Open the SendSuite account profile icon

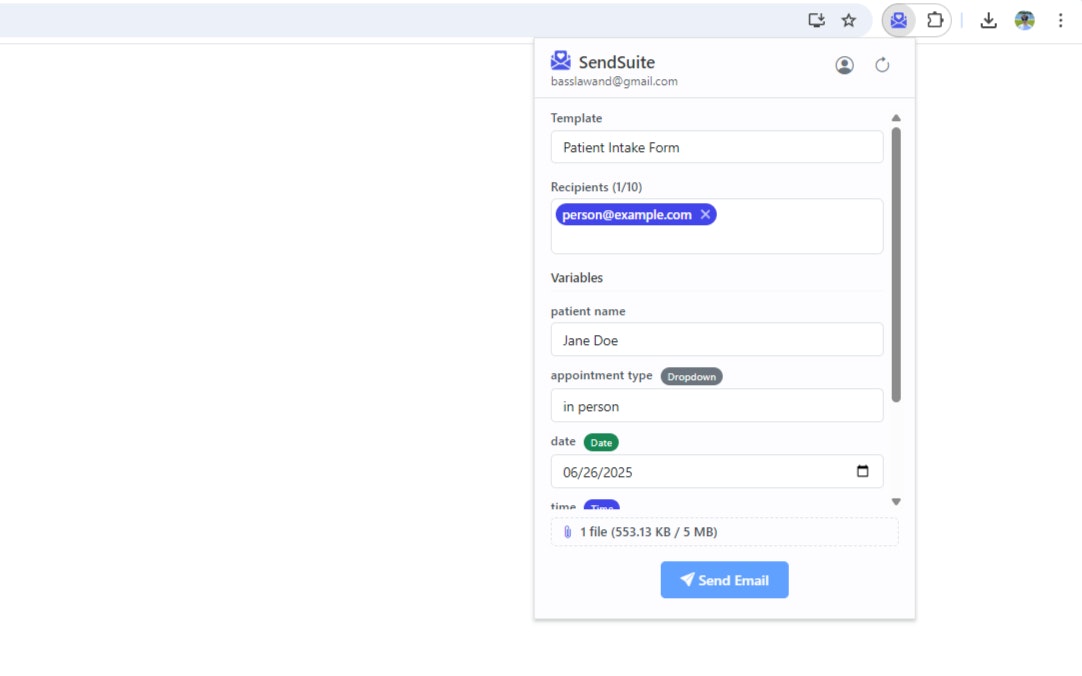tap(845, 65)
